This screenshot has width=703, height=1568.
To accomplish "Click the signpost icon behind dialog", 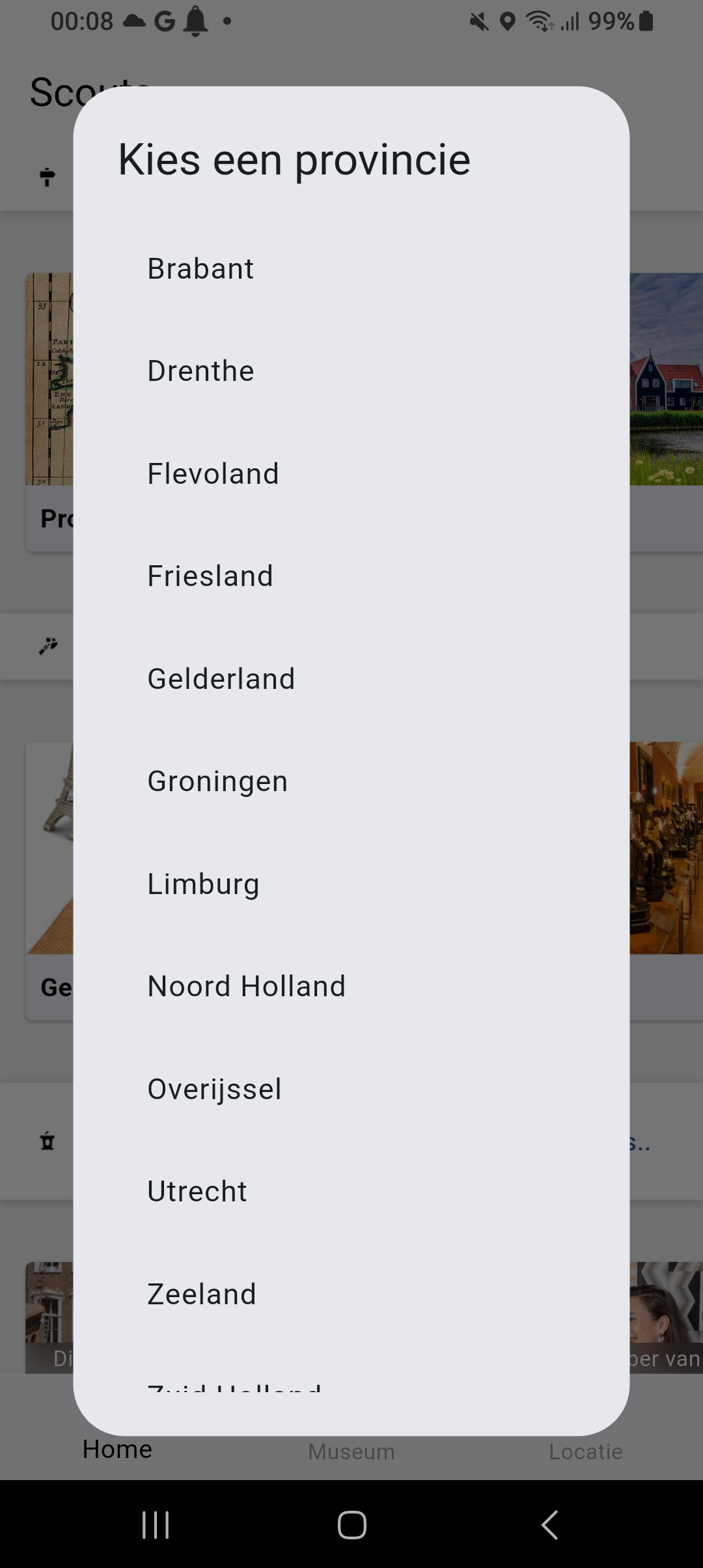I will pyautogui.click(x=47, y=176).
